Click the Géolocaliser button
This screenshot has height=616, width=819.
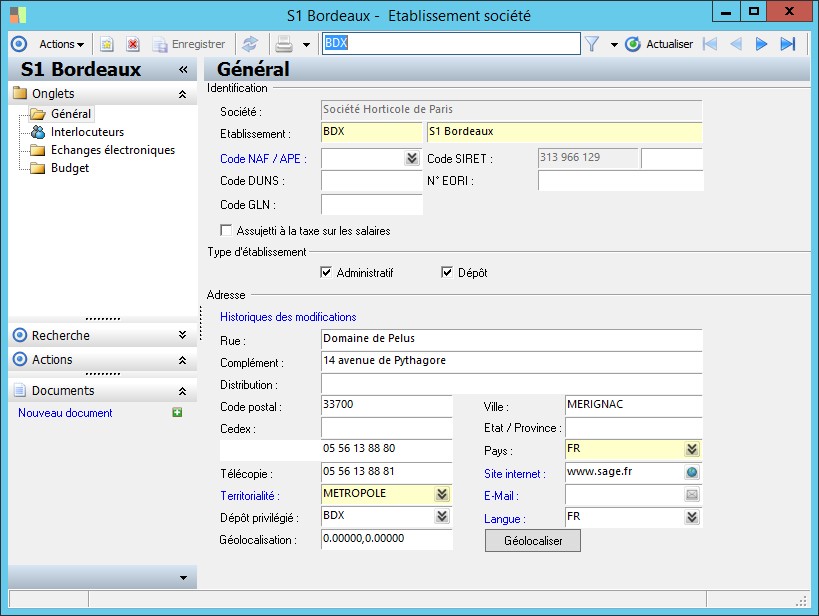tap(532, 540)
